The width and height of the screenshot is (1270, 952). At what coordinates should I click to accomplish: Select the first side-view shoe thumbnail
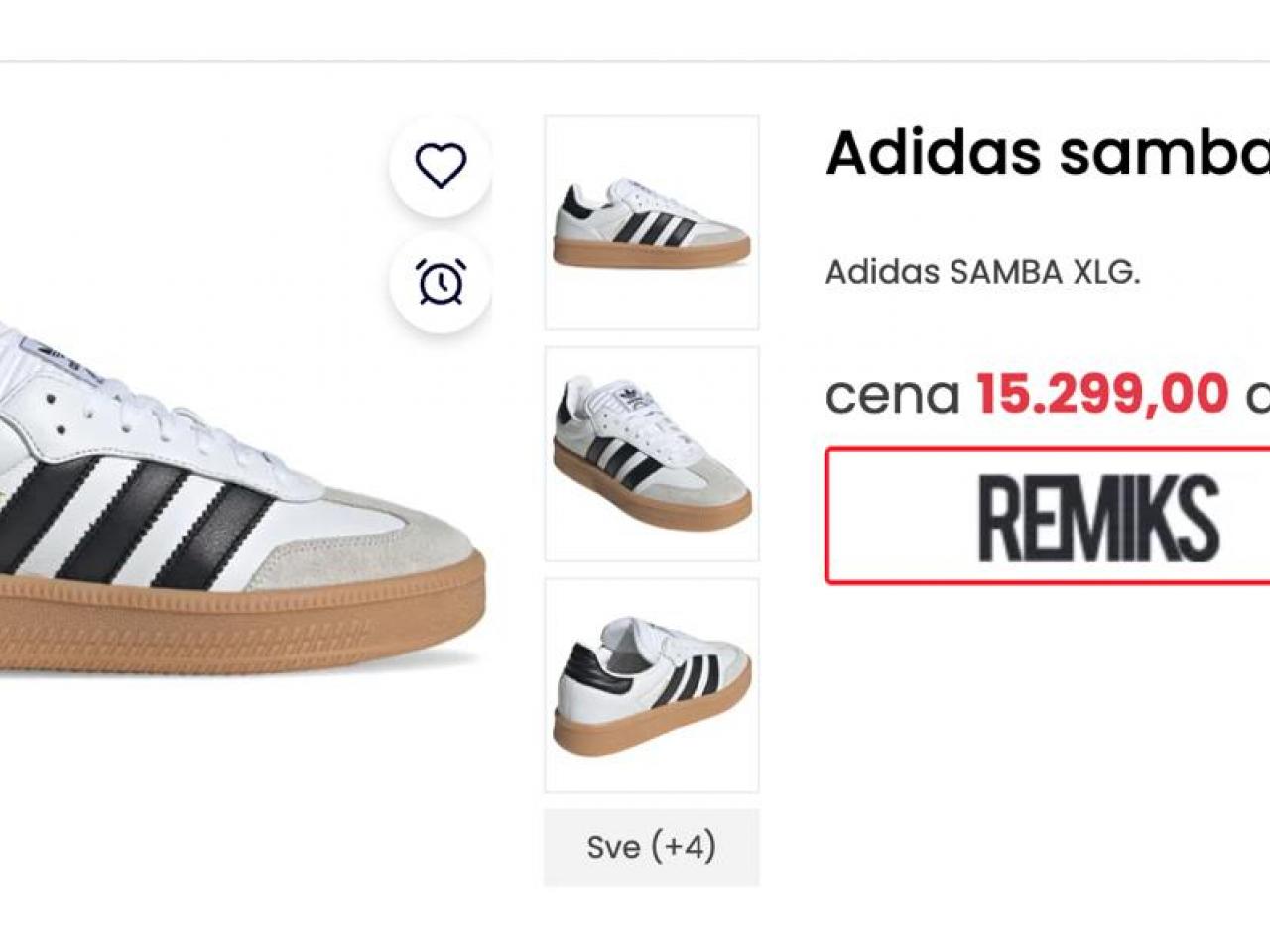[652, 222]
